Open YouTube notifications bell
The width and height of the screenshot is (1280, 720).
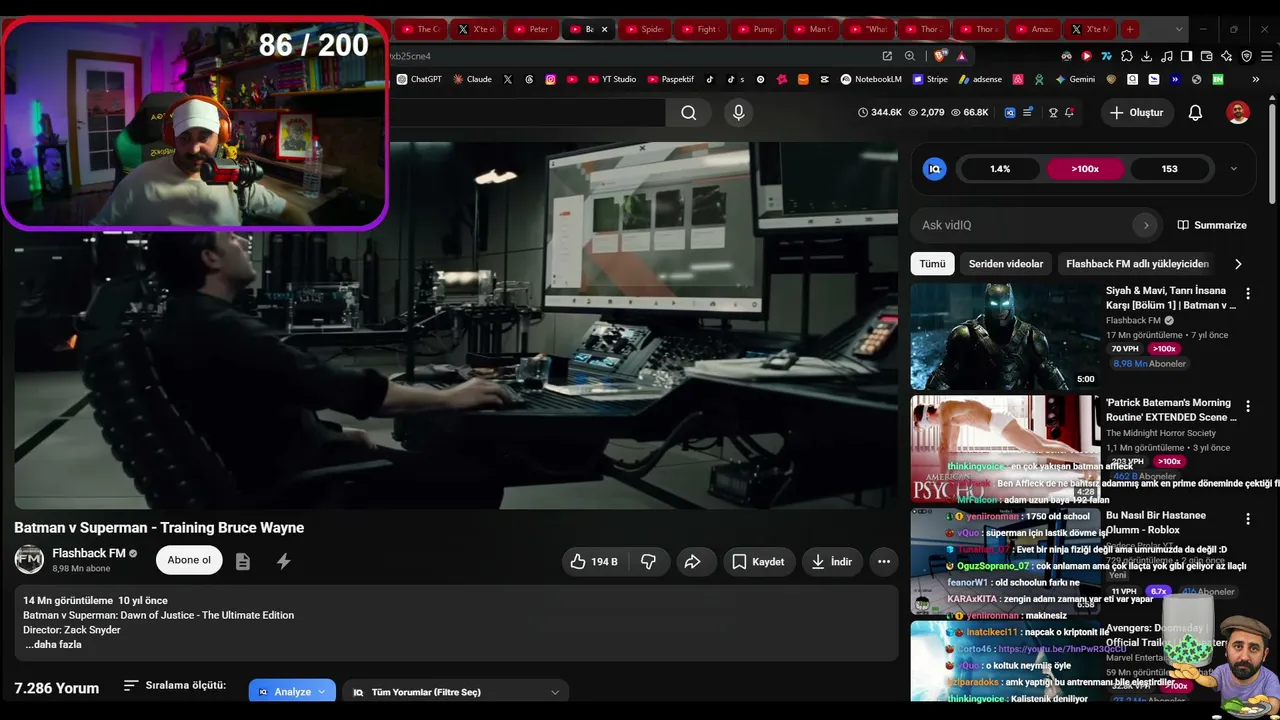tap(1195, 113)
